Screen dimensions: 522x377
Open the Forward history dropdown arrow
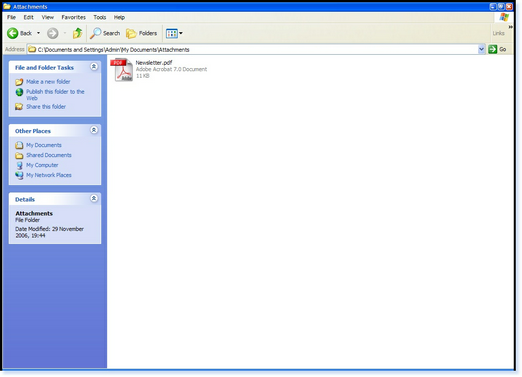click(65, 33)
